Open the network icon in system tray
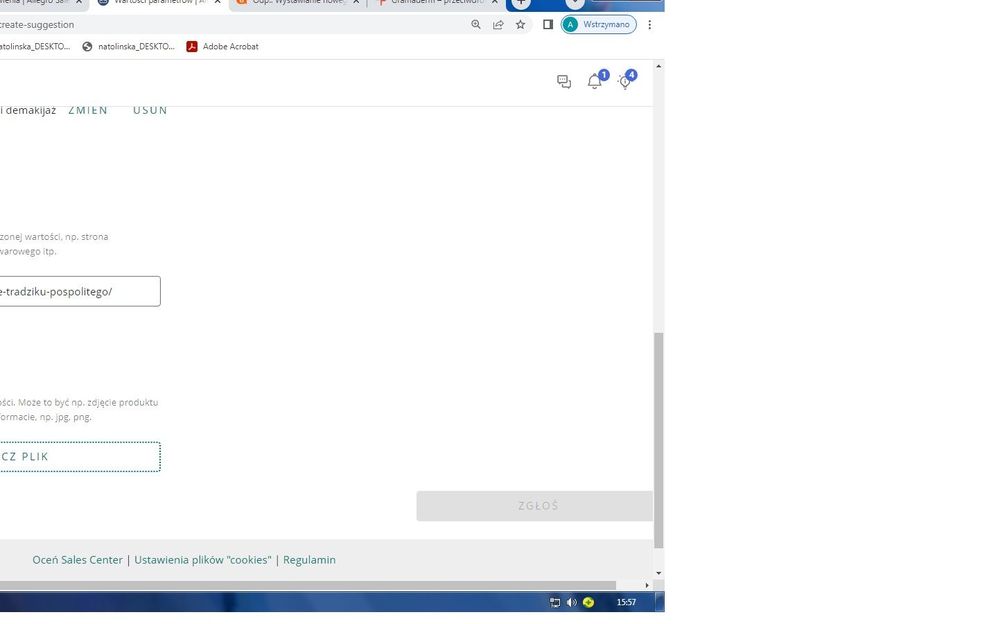 tap(555, 602)
